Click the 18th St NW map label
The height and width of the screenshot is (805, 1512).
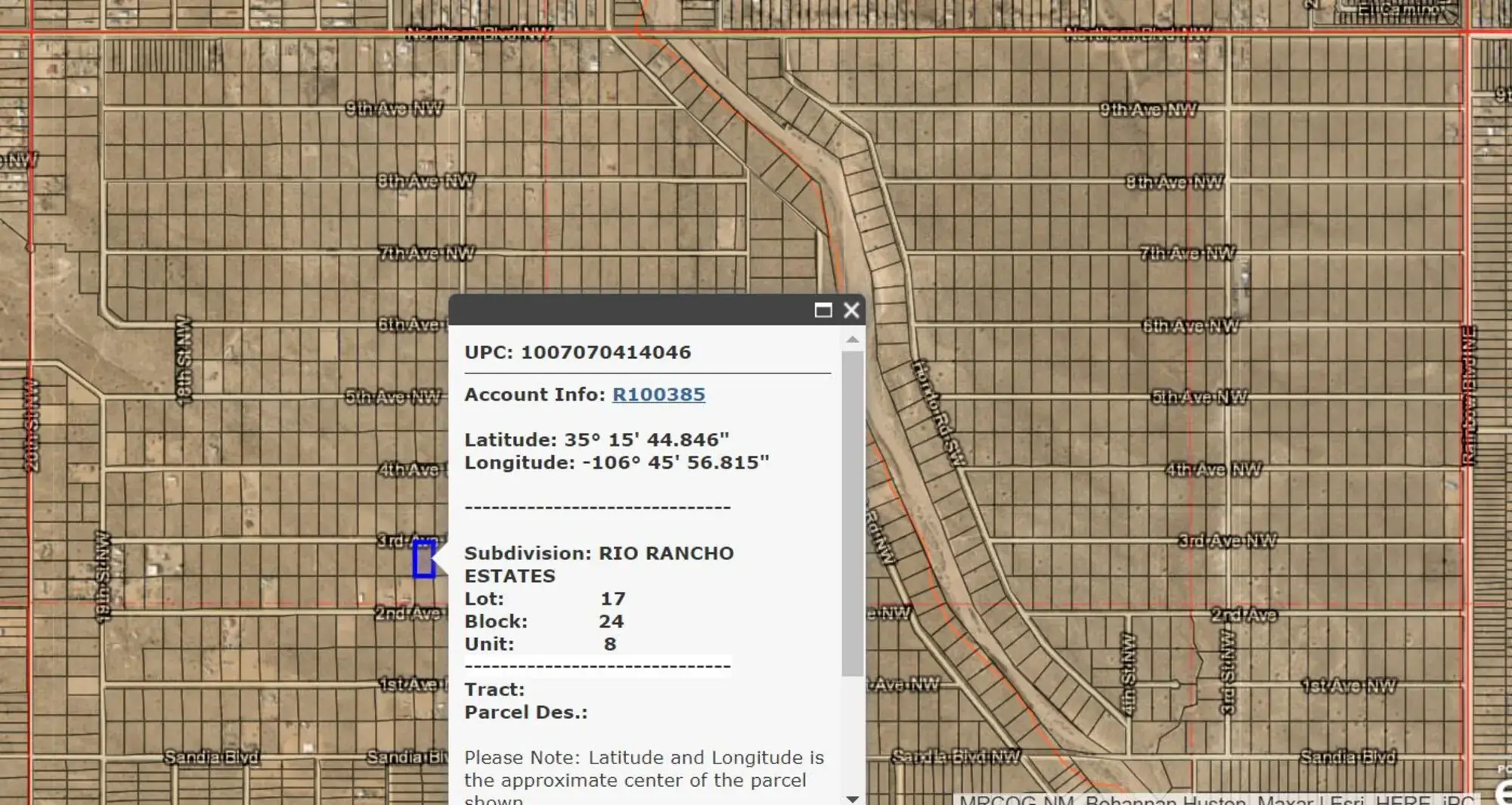point(184,360)
